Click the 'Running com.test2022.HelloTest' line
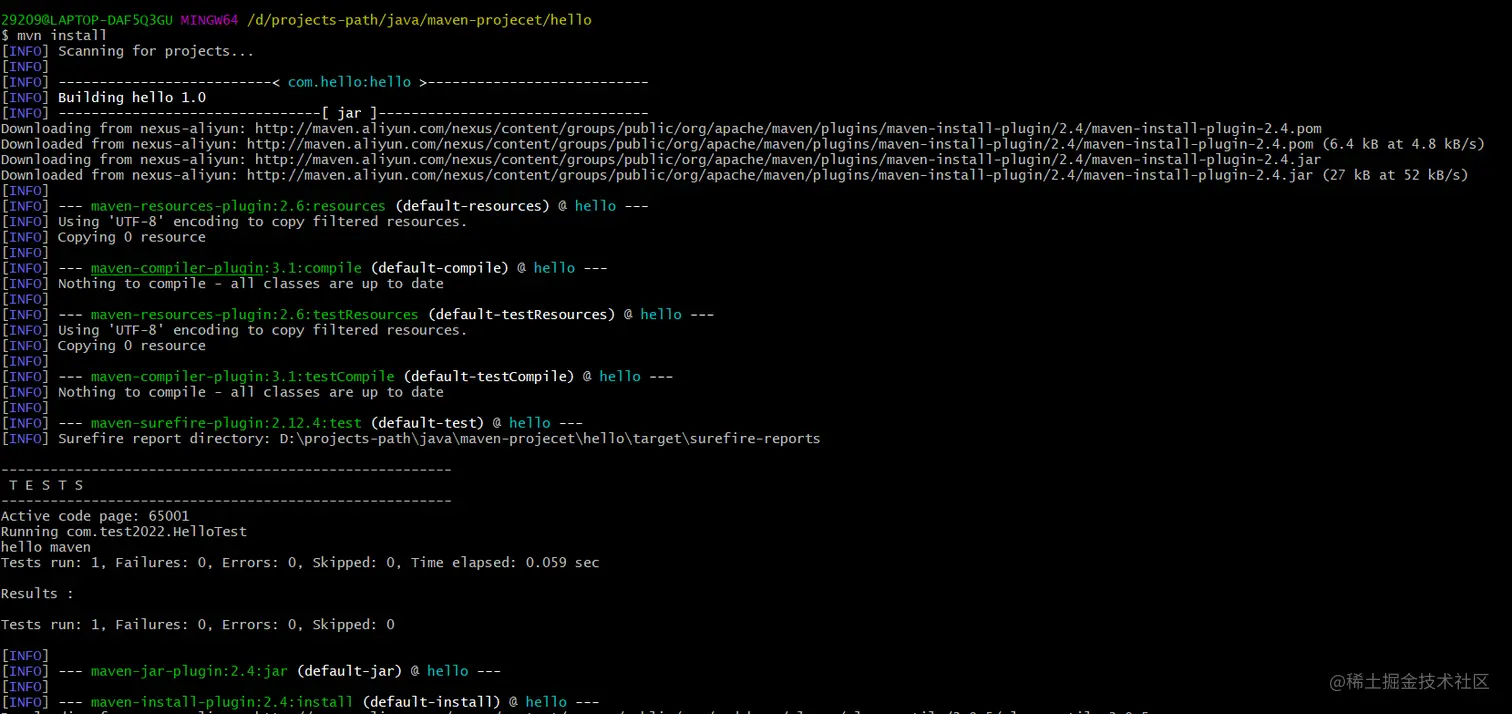Image resolution: width=1512 pixels, height=714 pixels. click(x=124, y=532)
